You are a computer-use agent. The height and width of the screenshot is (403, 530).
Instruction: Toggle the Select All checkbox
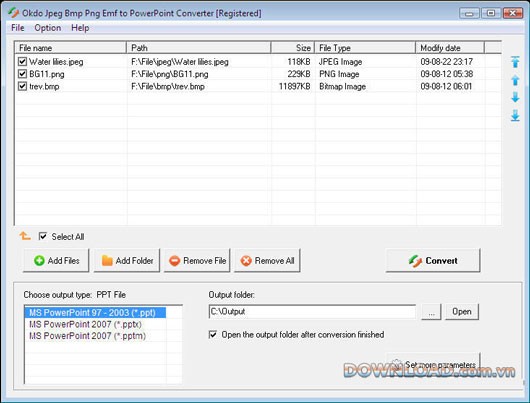[43, 236]
